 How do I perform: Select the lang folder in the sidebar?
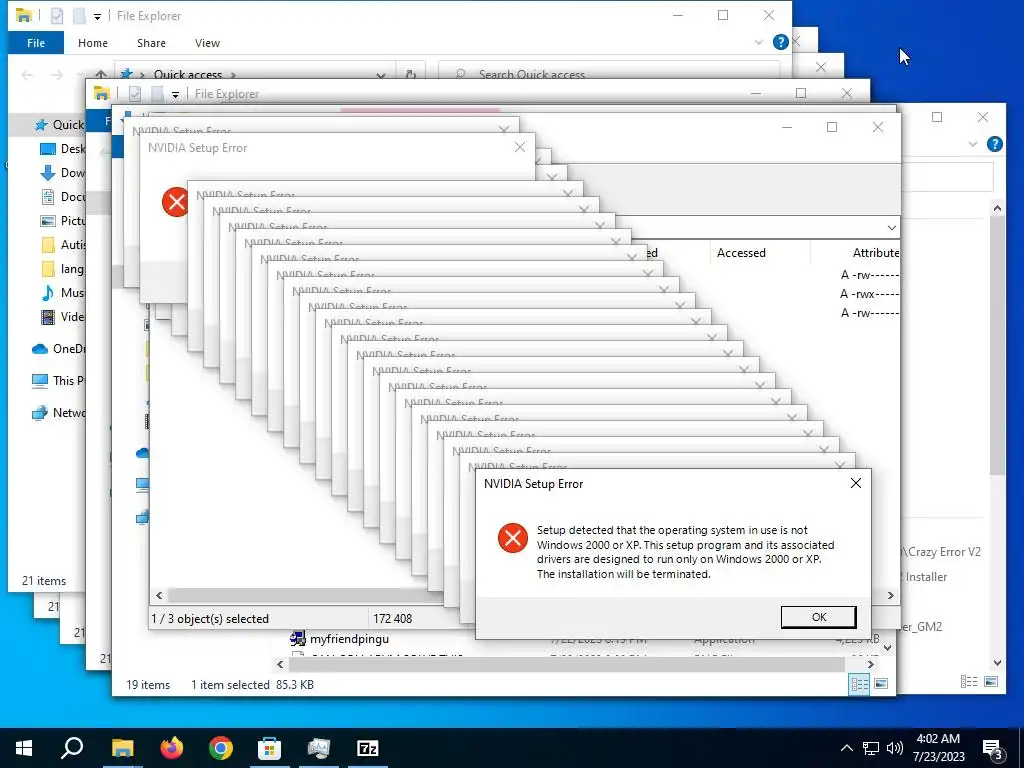pyautogui.click(x=63, y=269)
